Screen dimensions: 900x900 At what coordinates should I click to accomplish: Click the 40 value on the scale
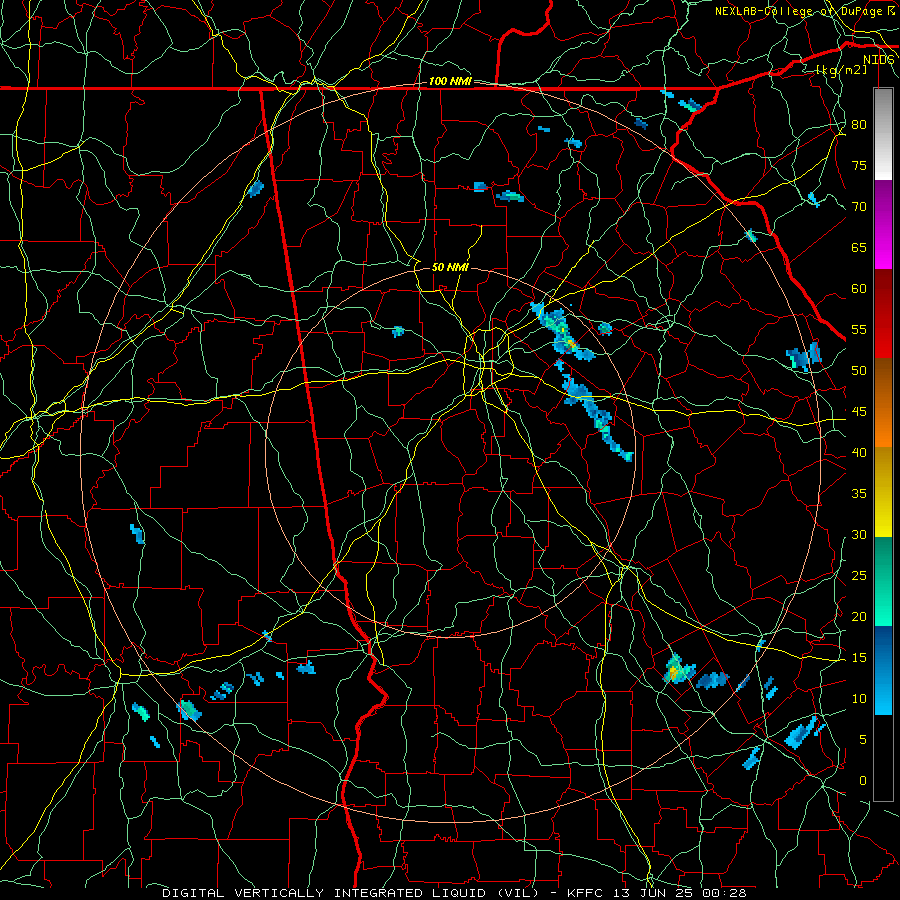pos(859,453)
